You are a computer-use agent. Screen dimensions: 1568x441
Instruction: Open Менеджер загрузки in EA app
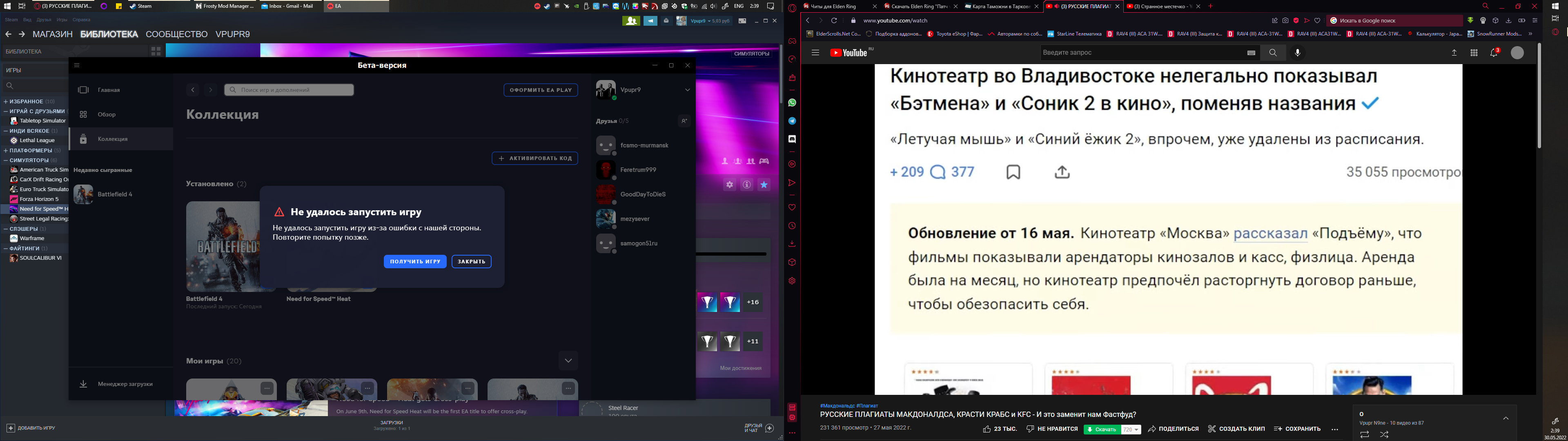click(x=121, y=384)
